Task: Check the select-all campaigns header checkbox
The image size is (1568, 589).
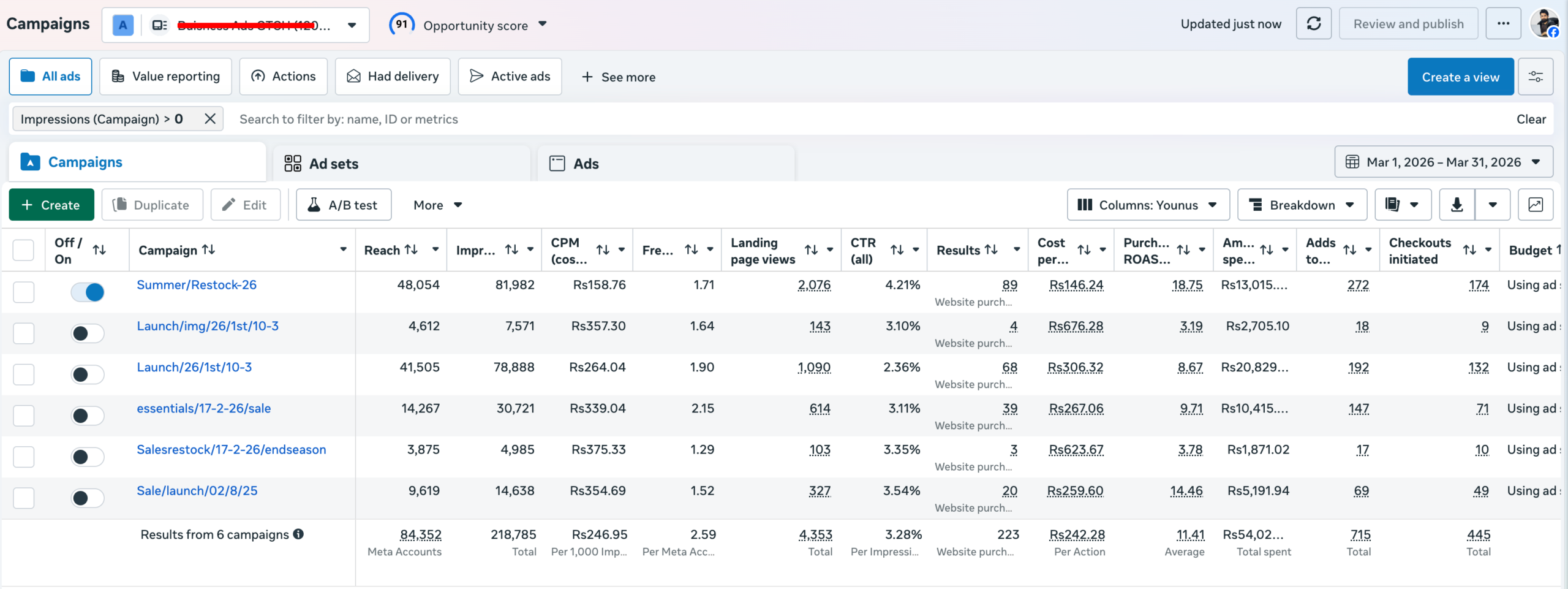Action: (x=23, y=250)
